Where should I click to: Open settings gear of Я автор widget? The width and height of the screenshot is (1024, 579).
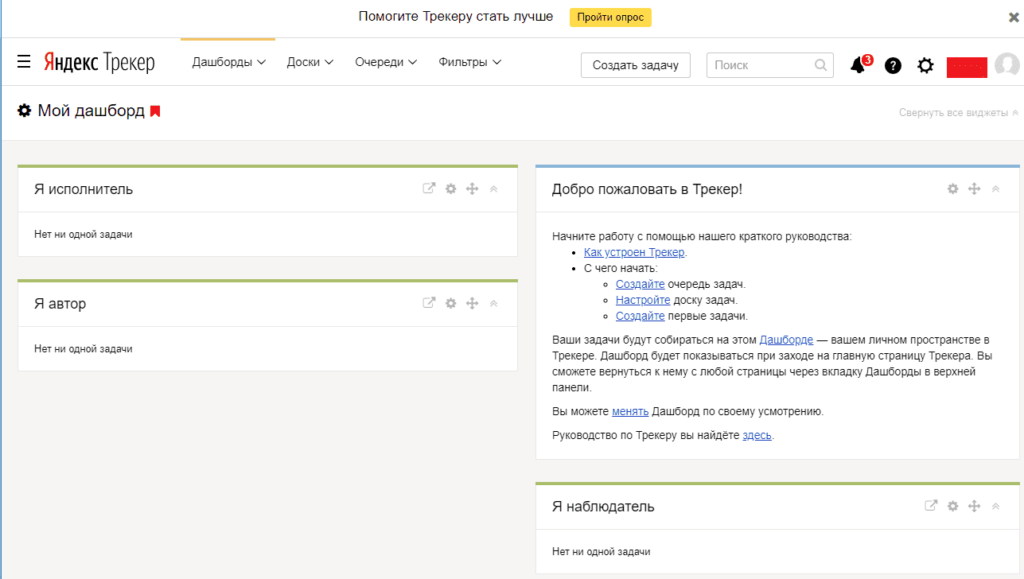pos(451,303)
